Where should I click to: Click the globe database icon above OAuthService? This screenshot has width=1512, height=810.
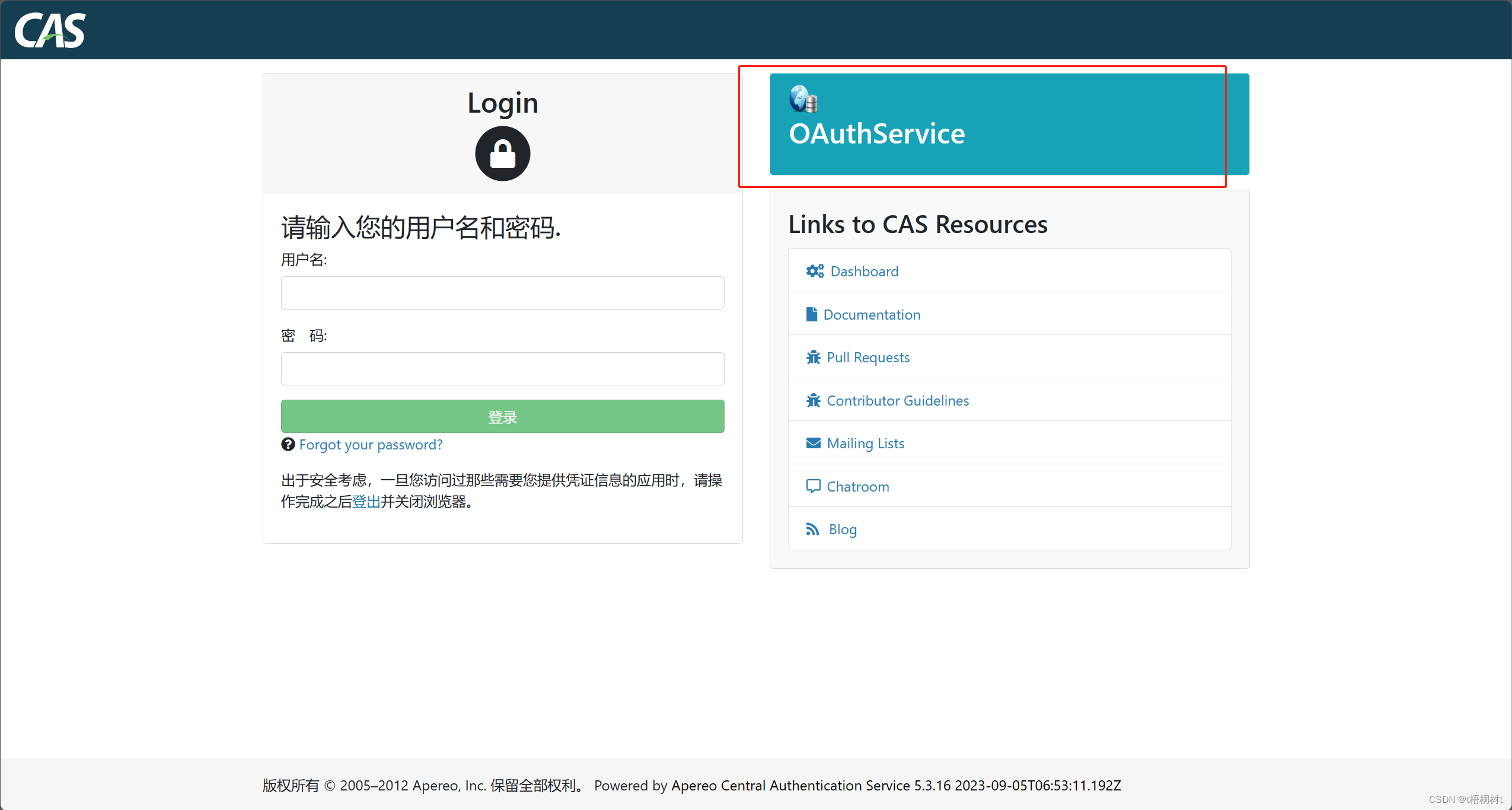click(803, 99)
